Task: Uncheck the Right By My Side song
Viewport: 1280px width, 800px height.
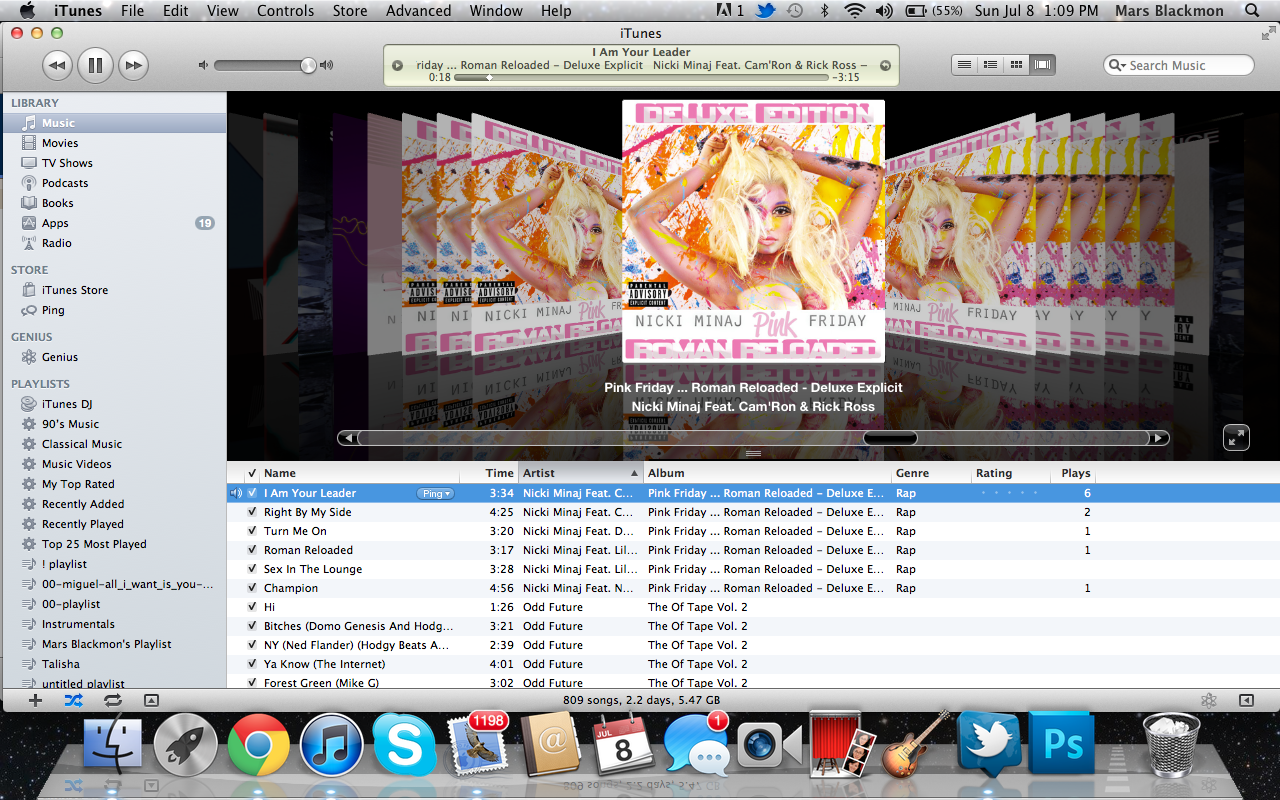Action: pyautogui.click(x=252, y=512)
